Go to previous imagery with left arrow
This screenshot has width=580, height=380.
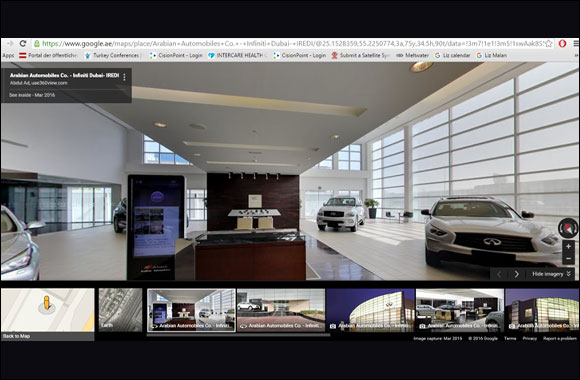click(x=499, y=274)
